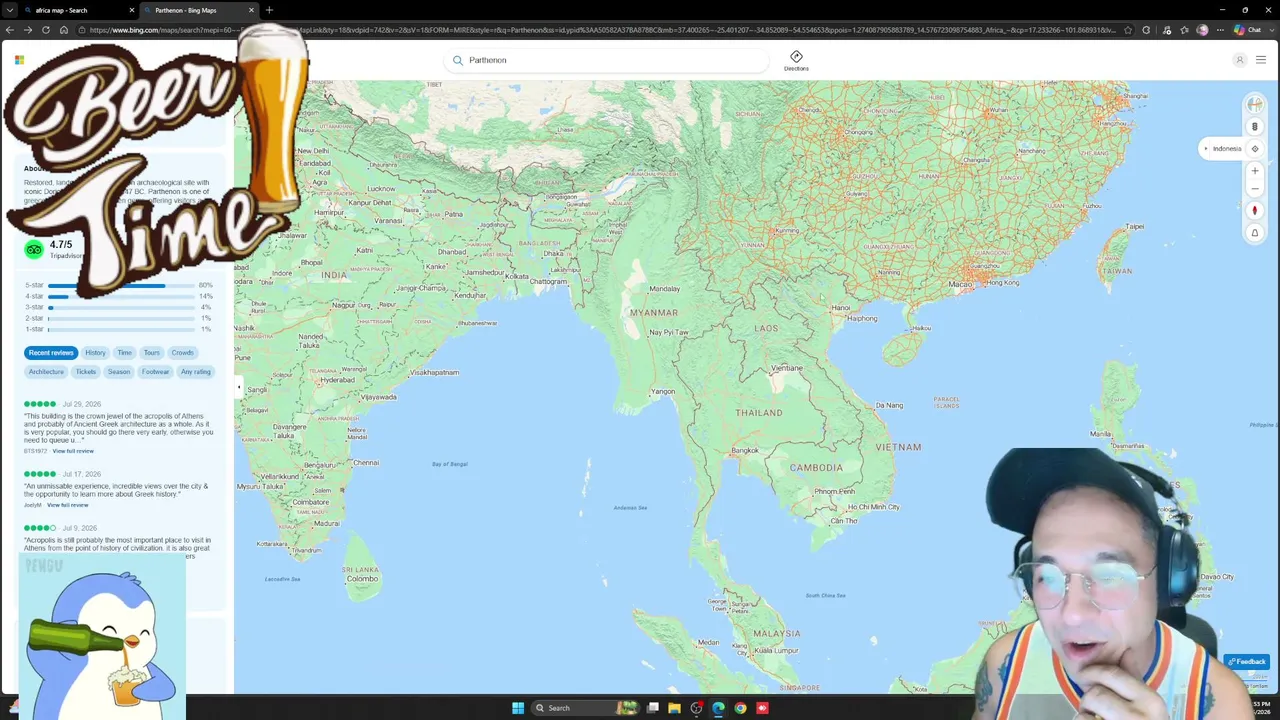View full review from Jul 17, 2026
This screenshot has height=720, width=1280.
[68, 505]
